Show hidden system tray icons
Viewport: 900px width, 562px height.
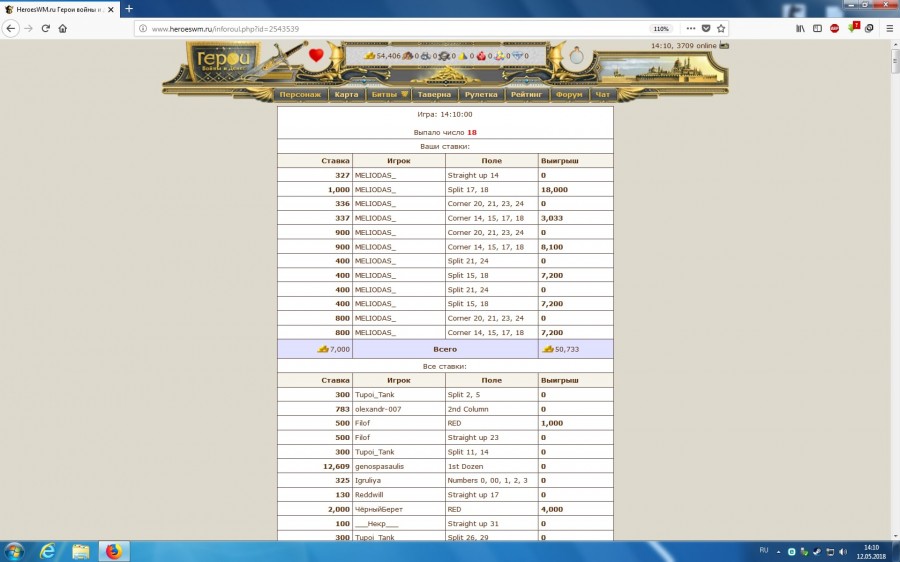coord(779,551)
